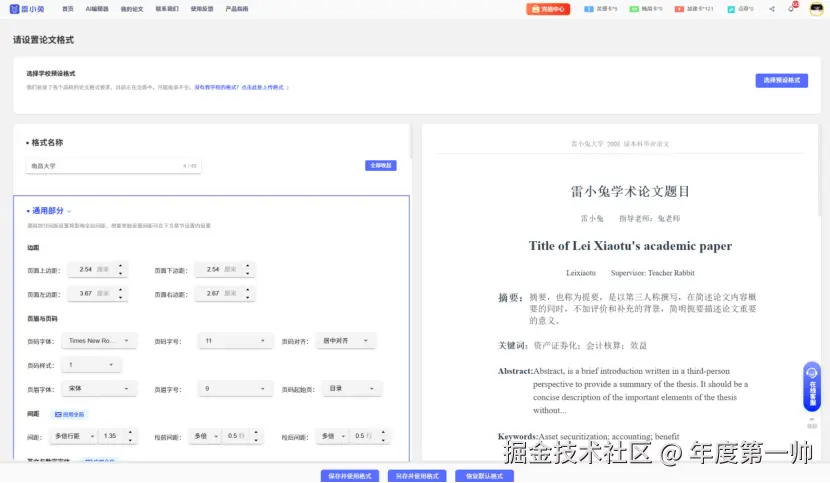Click the 应用全局 tag beside 间距
830x483 pixels.
tap(69, 415)
